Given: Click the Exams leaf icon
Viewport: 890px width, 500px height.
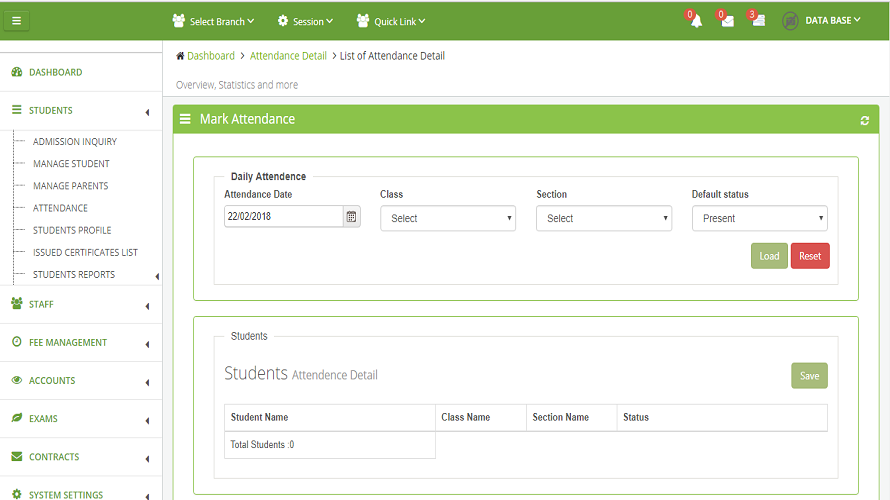Looking at the screenshot, I should (16, 418).
